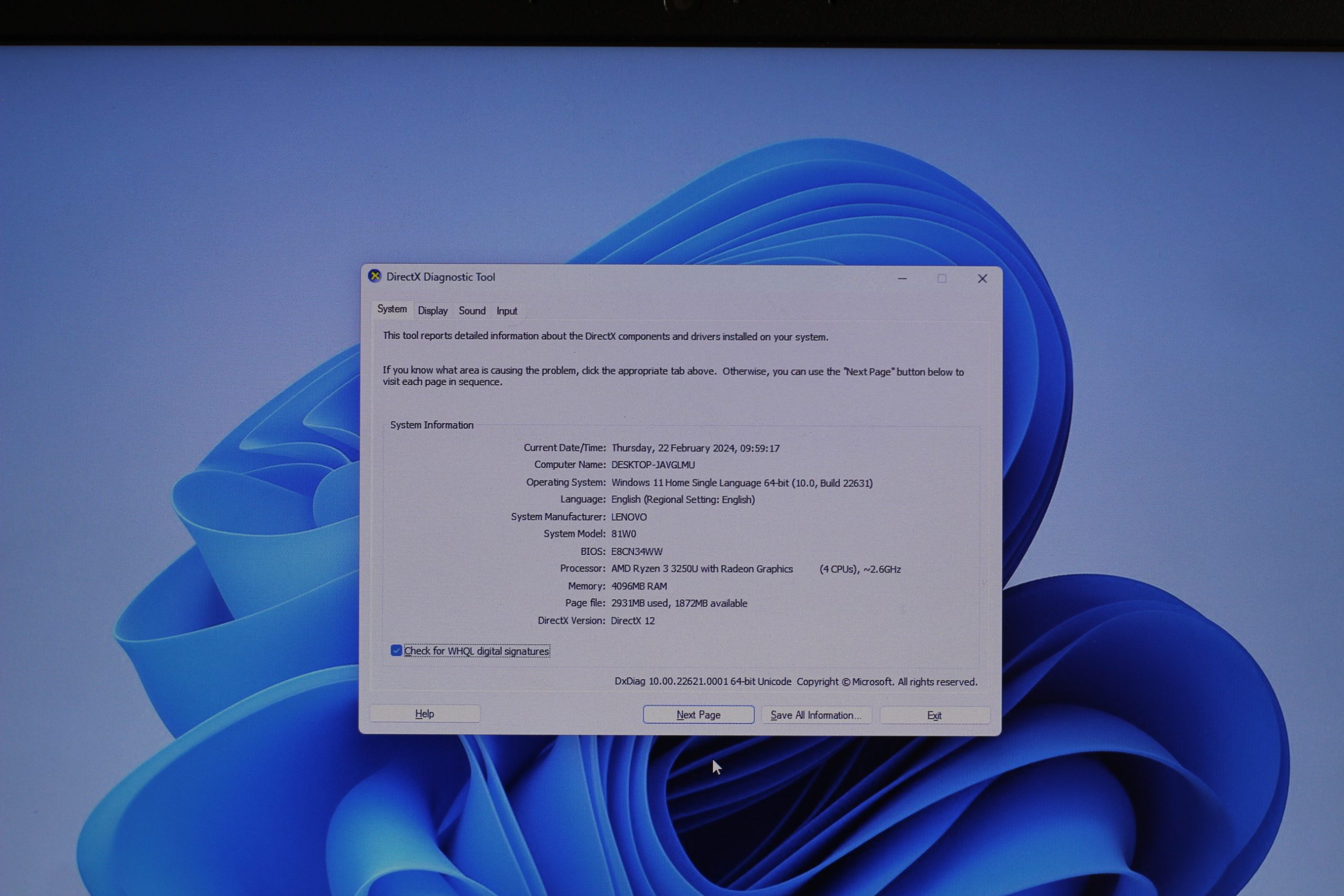Go to the Input tab
Viewport: 1344px width, 896px height.
click(506, 311)
